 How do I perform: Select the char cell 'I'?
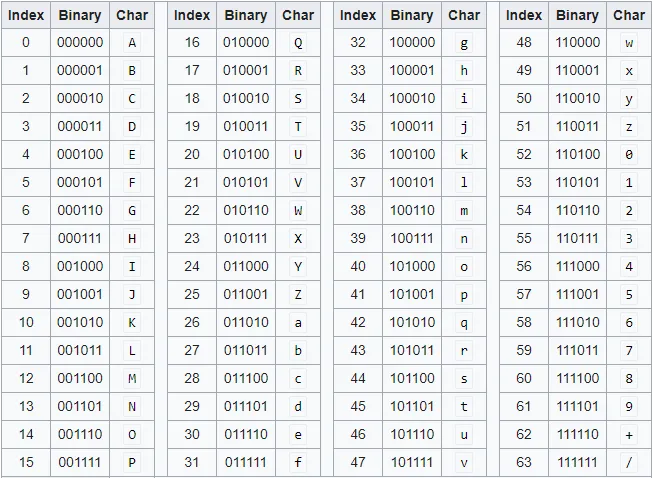click(132, 266)
